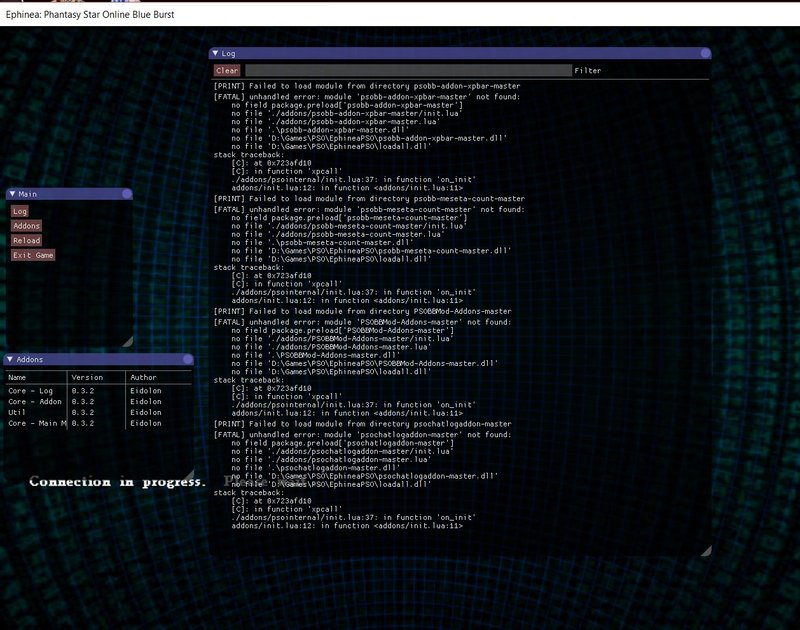The width and height of the screenshot is (800, 630).
Task: Click the Eidolon author cell for Core - Log
Action: [146, 391]
